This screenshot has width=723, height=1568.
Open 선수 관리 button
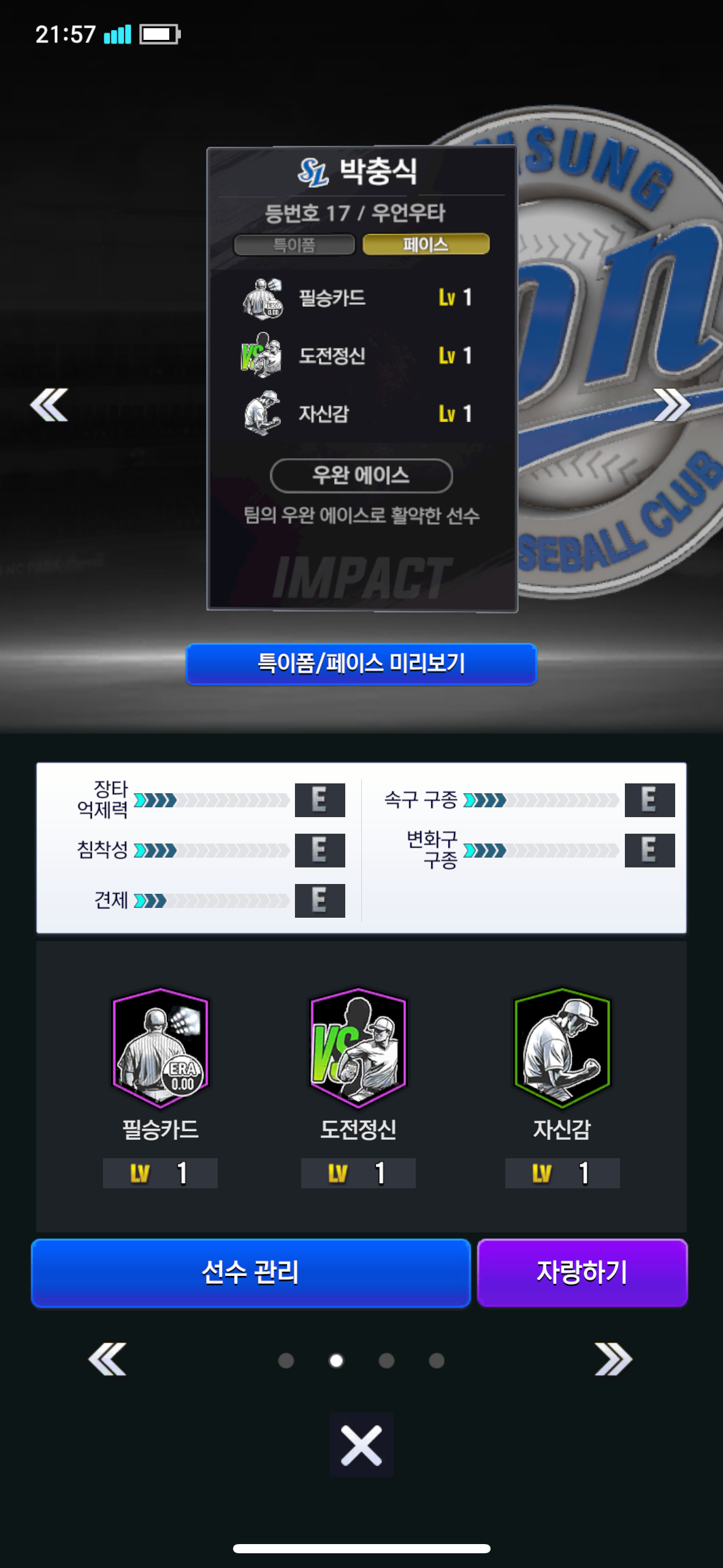[251, 1273]
